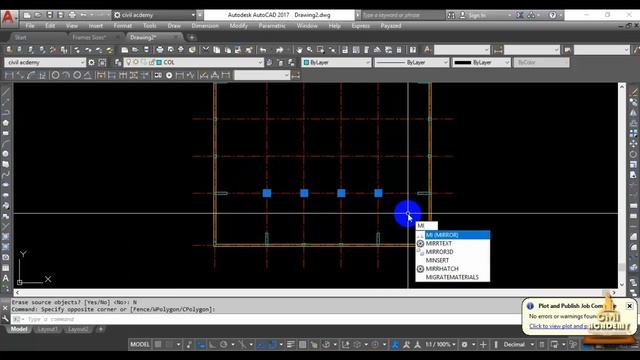This screenshot has height=360, width=640.
Task: Select the Line tool on left draw toolbar
Action: pos(5,91)
